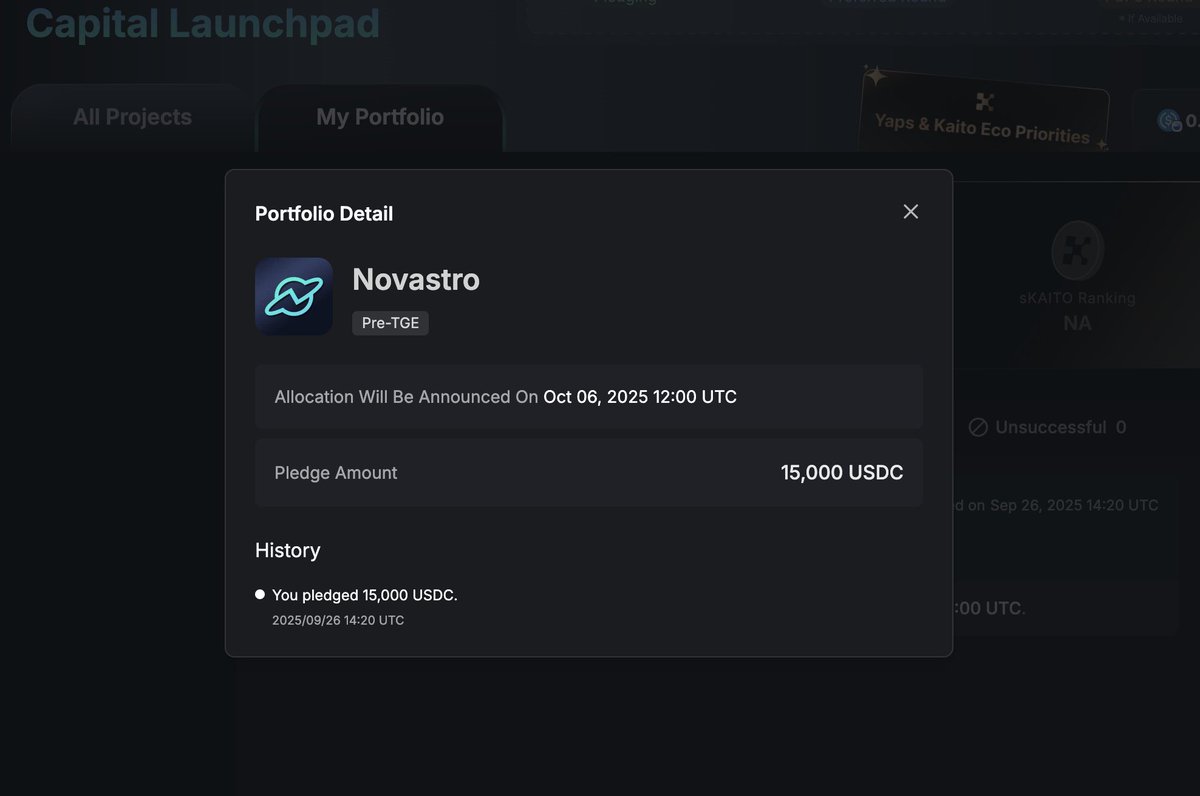
Task: Switch to the All Projects tab
Action: [x=132, y=117]
